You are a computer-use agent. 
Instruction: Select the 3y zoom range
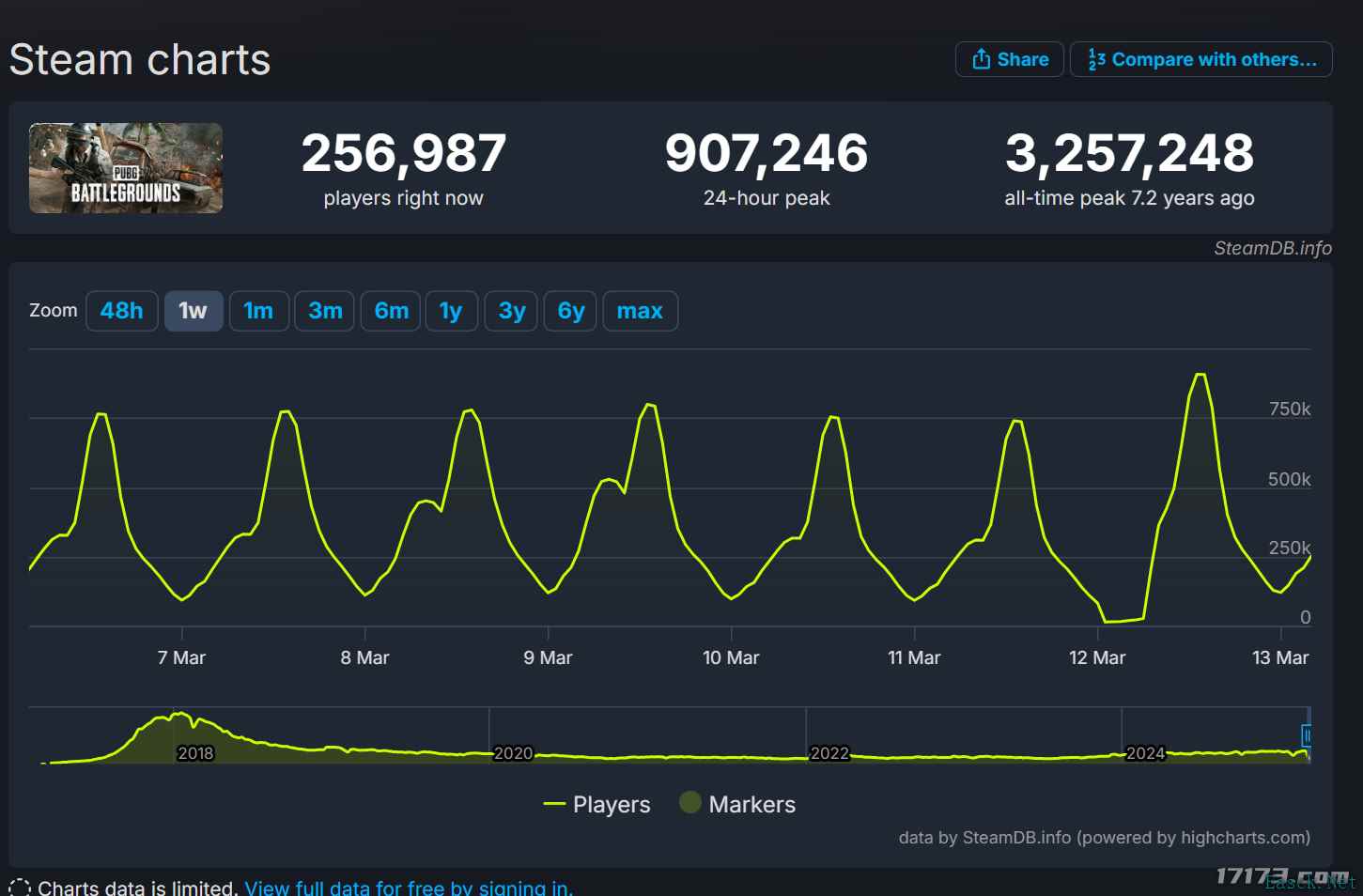click(x=511, y=311)
